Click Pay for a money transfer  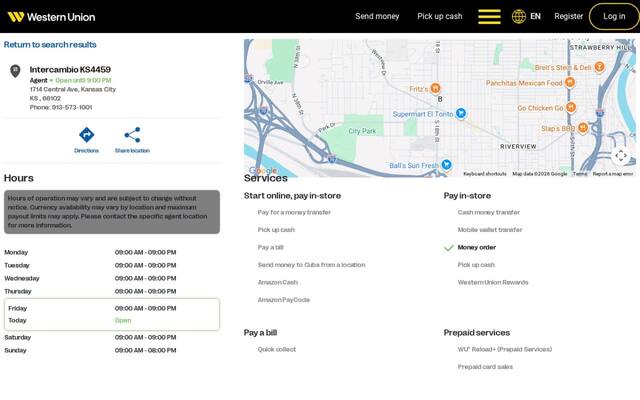(294, 212)
